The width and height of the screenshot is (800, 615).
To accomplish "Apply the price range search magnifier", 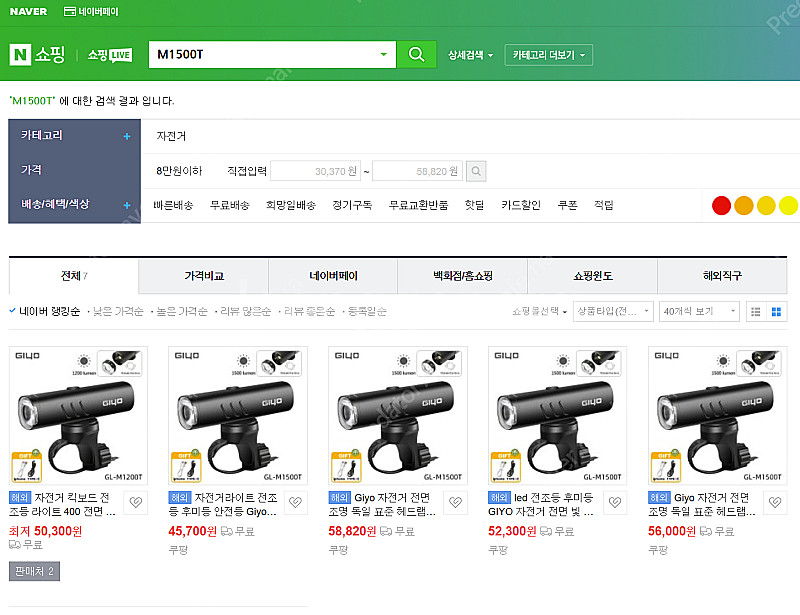I will [476, 171].
